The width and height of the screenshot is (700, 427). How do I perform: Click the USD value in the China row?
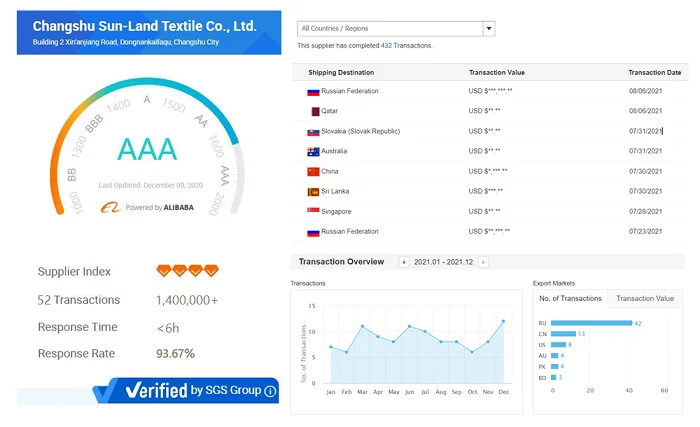click(488, 171)
